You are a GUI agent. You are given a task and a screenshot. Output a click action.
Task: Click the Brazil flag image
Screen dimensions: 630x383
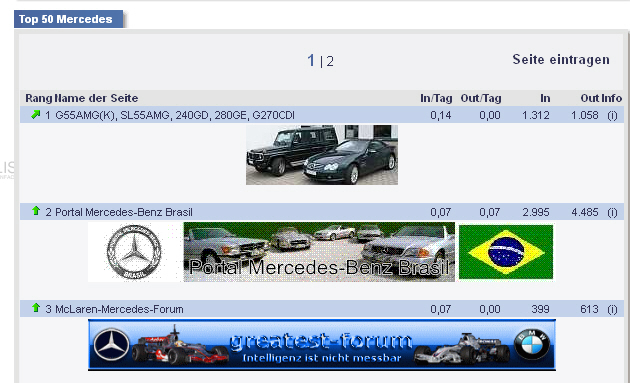tap(506, 252)
